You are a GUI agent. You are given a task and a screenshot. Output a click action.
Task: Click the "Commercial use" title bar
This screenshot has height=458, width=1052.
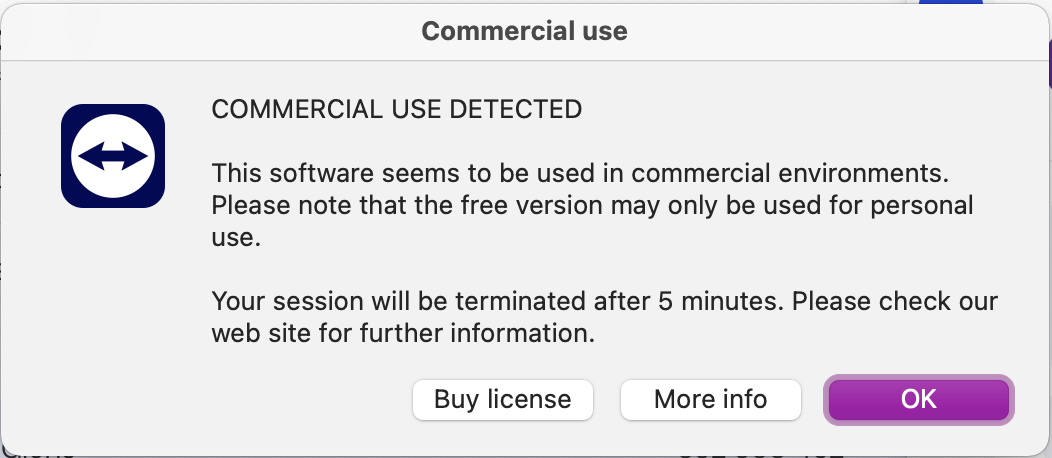pos(524,31)
